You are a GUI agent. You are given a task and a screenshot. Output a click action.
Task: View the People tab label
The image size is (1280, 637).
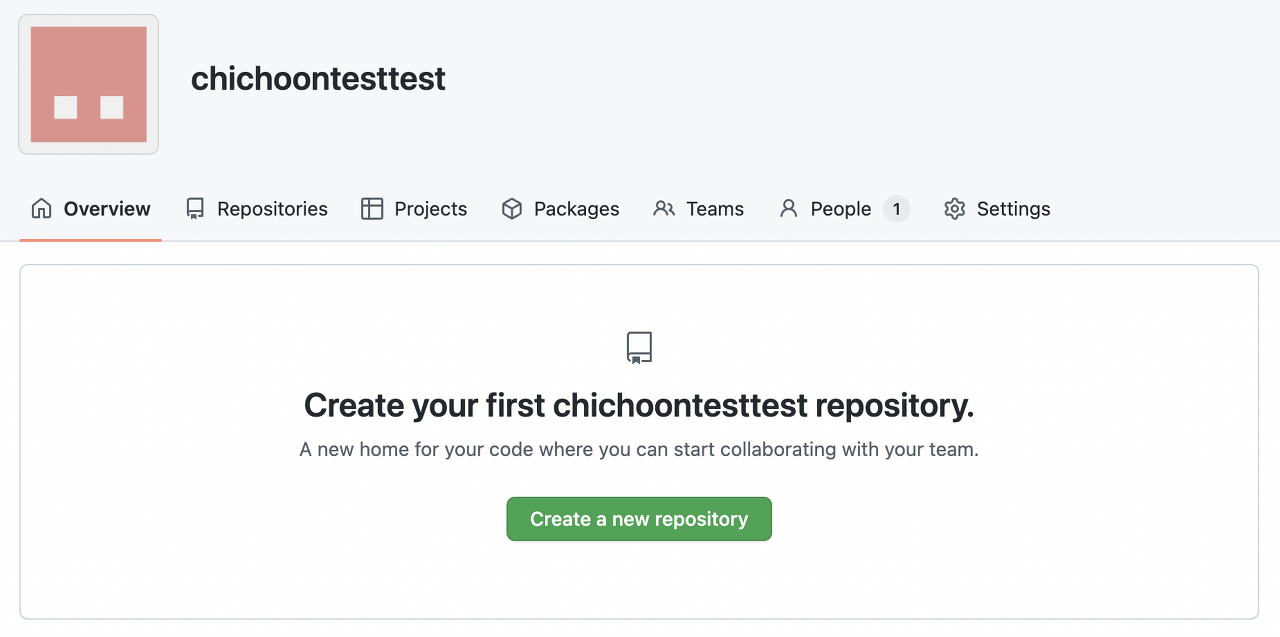pos(841,209)
